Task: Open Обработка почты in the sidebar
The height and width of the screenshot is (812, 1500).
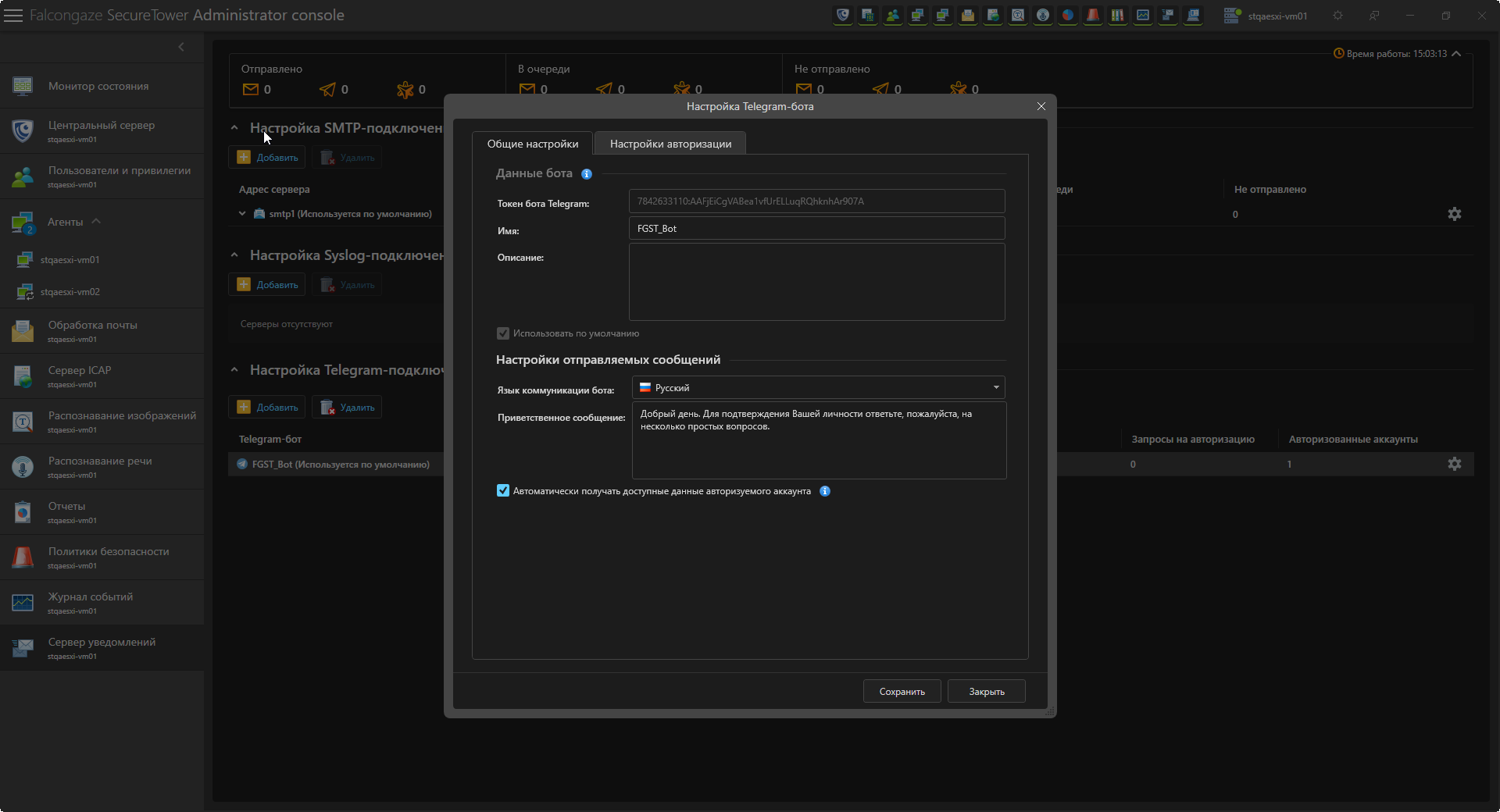Action: pyautogui.click(x=102, y=331)
